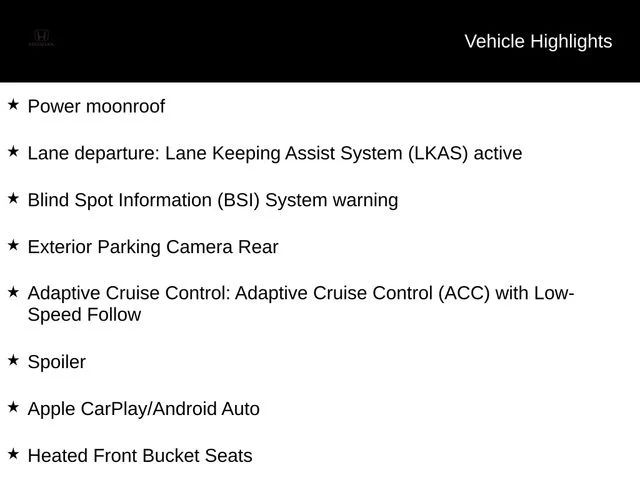Select the Apple CarPlay/Android Auto text
Screen dimensions: 640x480
144,409
